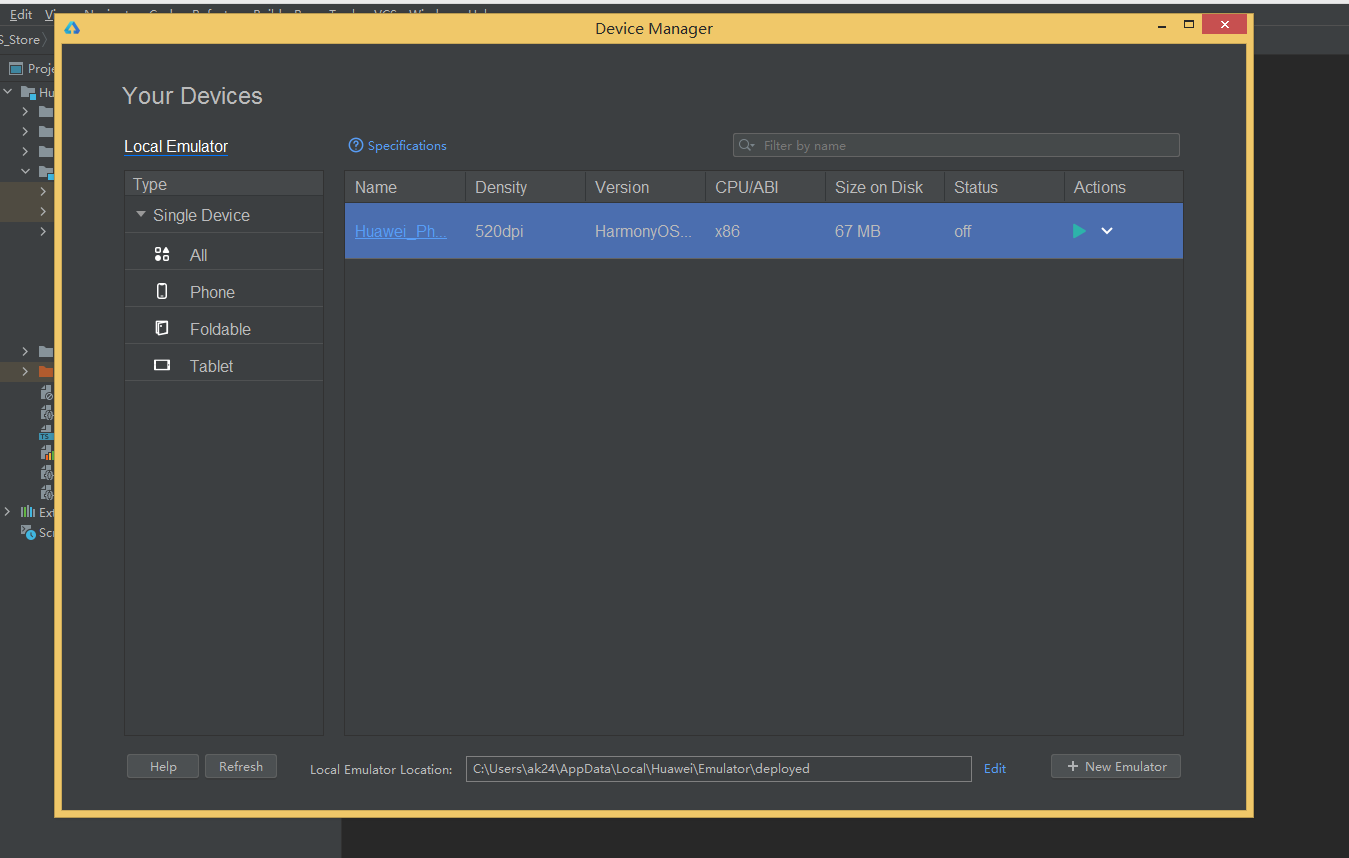Sort by the Size on Disk header
Viewport: 1349px width, 858px height.
pos(885,187)
